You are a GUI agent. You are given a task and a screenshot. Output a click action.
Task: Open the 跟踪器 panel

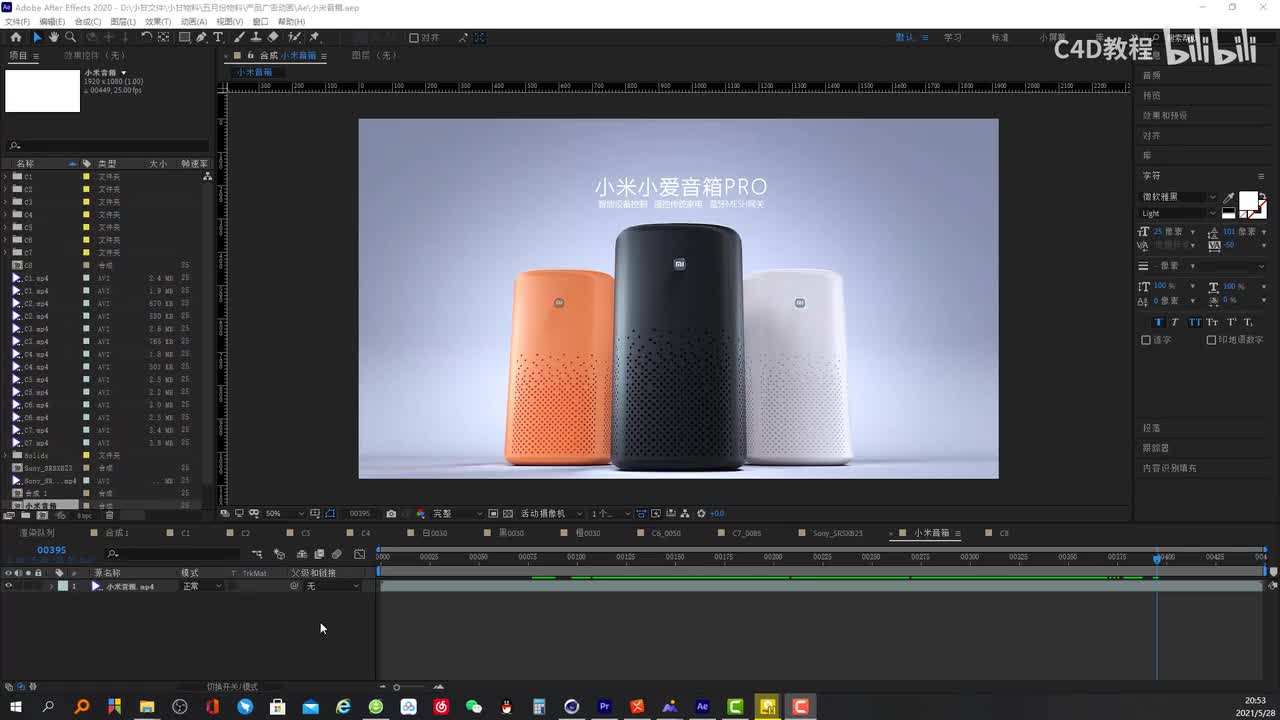[1156, 448]
